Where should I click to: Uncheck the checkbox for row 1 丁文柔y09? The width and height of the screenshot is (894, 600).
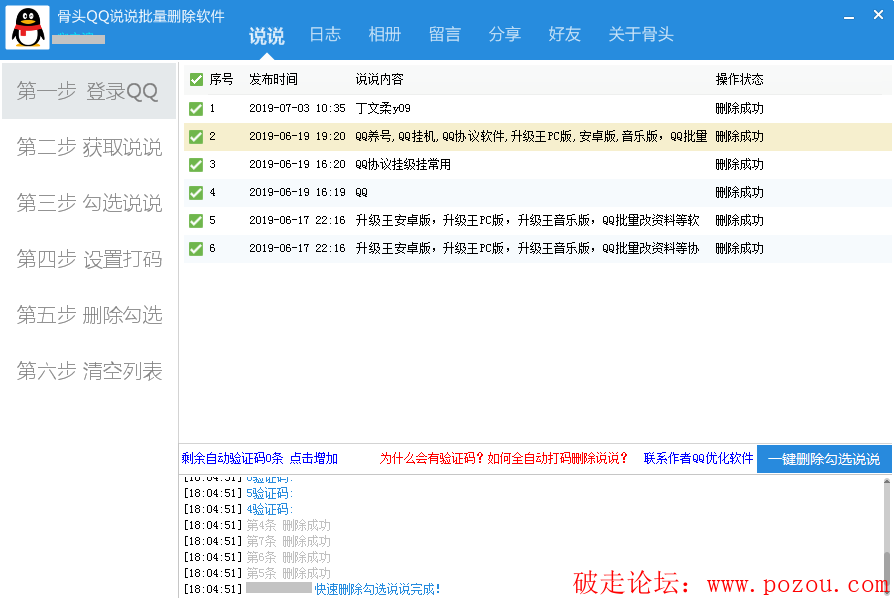196,108
